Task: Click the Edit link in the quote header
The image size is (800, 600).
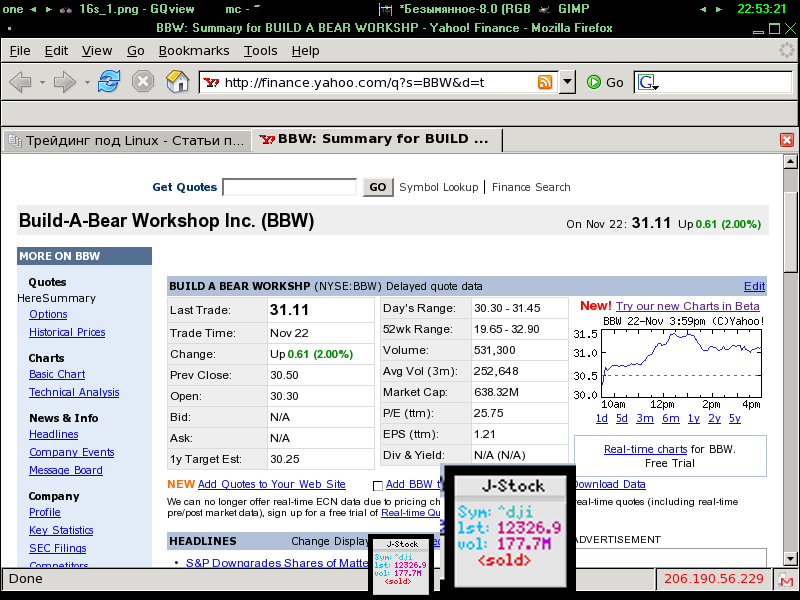Action: (754, 286)
